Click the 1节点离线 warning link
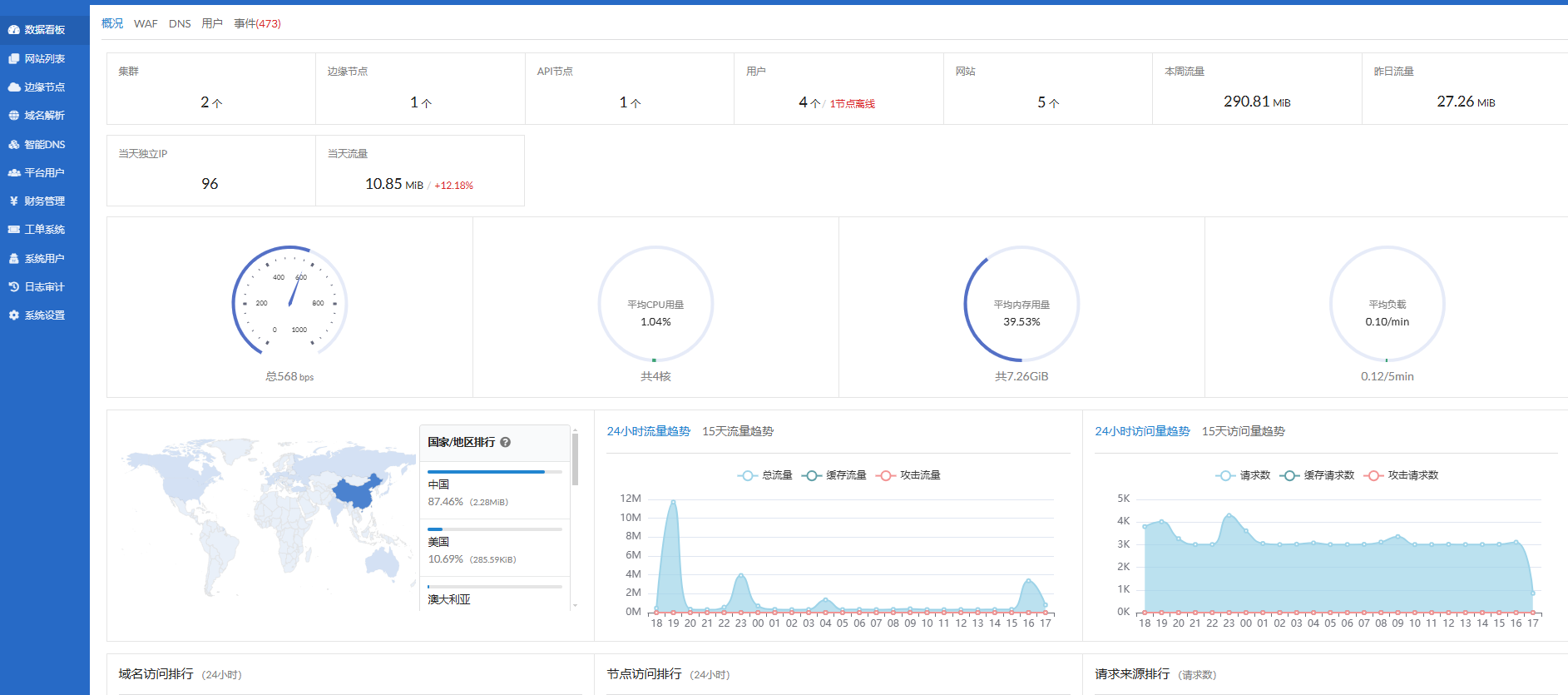Screen dimensions: 1568x695 [852, 104]
